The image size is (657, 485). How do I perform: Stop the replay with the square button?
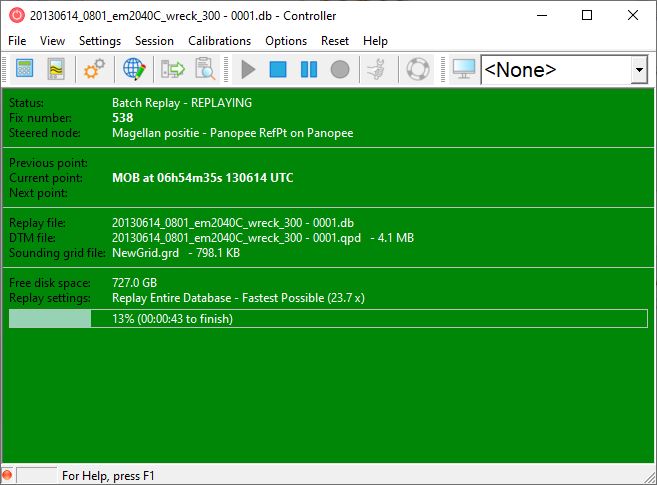tap(279, 70)
